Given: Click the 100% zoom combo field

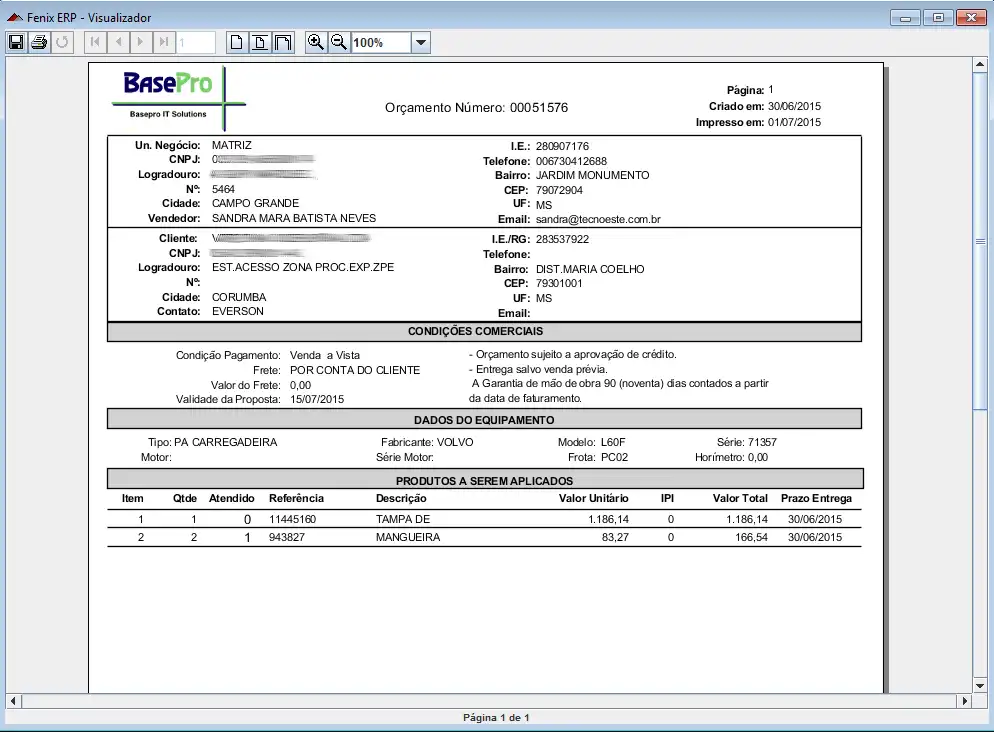Looking at the screenshot, I should [380, 43].
